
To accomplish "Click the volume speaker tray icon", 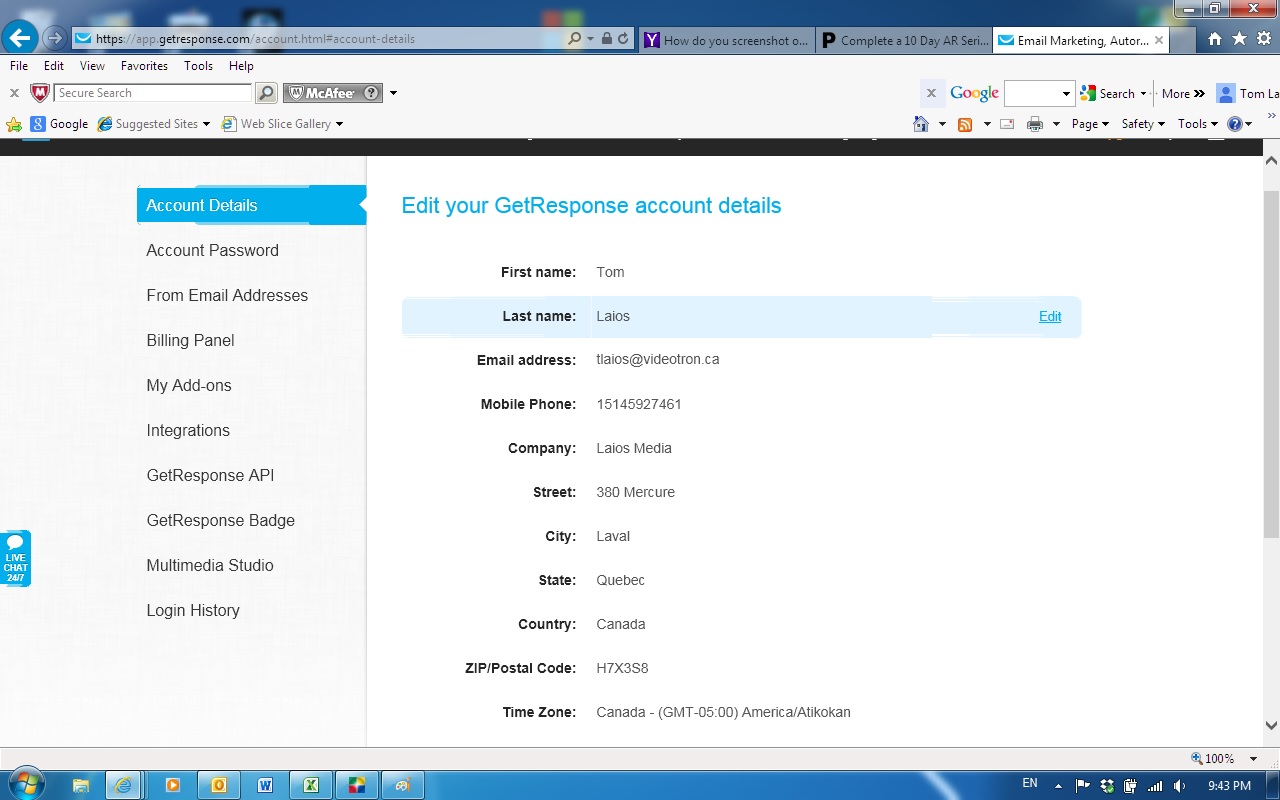I will pyautogui.click(x=1180, y=786).
